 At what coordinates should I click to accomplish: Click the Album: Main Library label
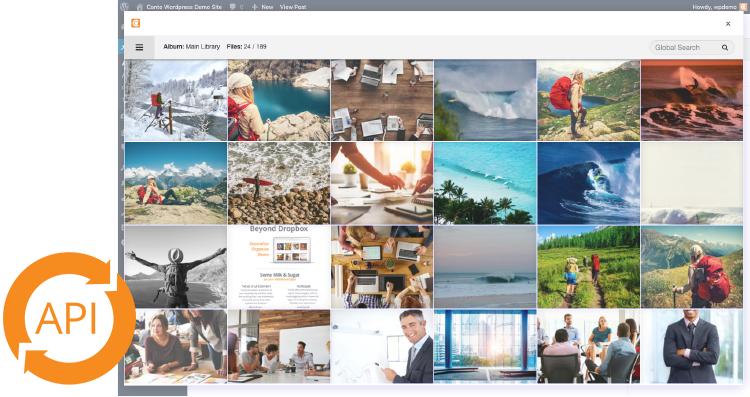tap(191, 47)
